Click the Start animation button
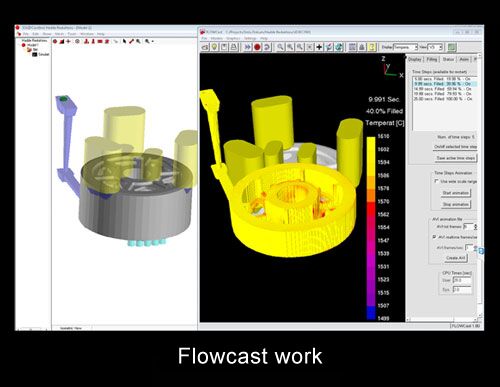The height and width of the screenshot is (387, 500). [x=456, y=193]
